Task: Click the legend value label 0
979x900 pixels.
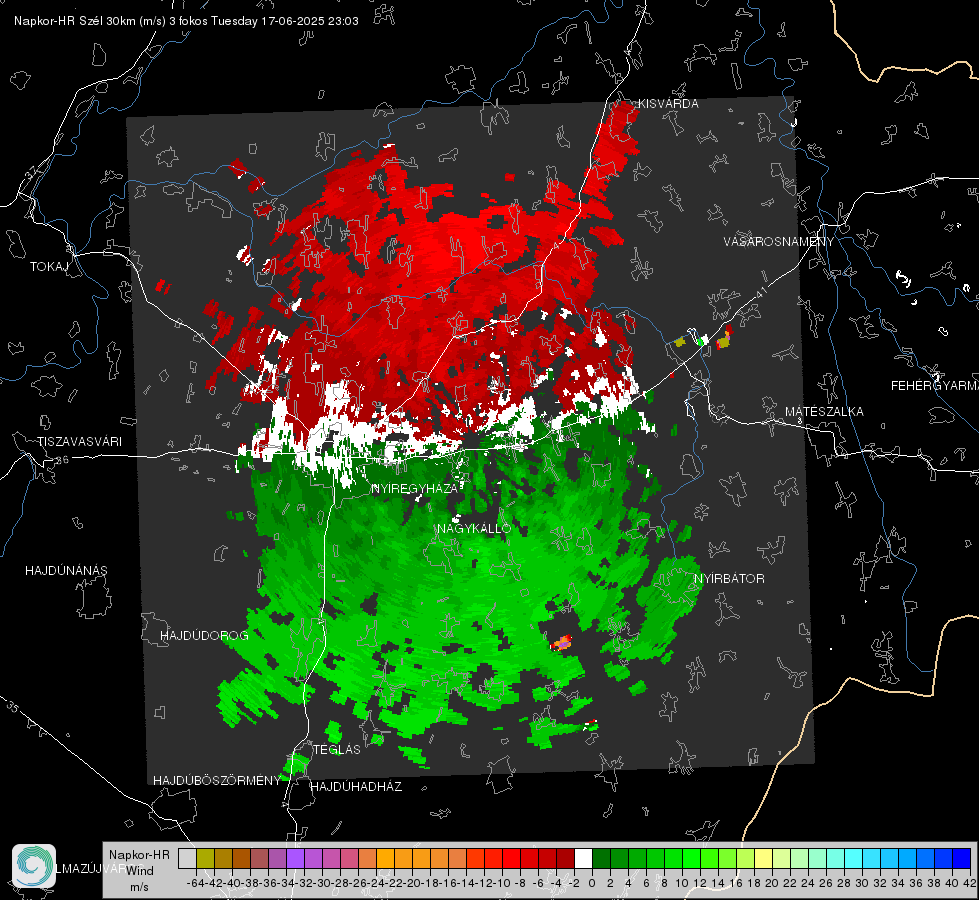Action: click(x=592, y=883)
